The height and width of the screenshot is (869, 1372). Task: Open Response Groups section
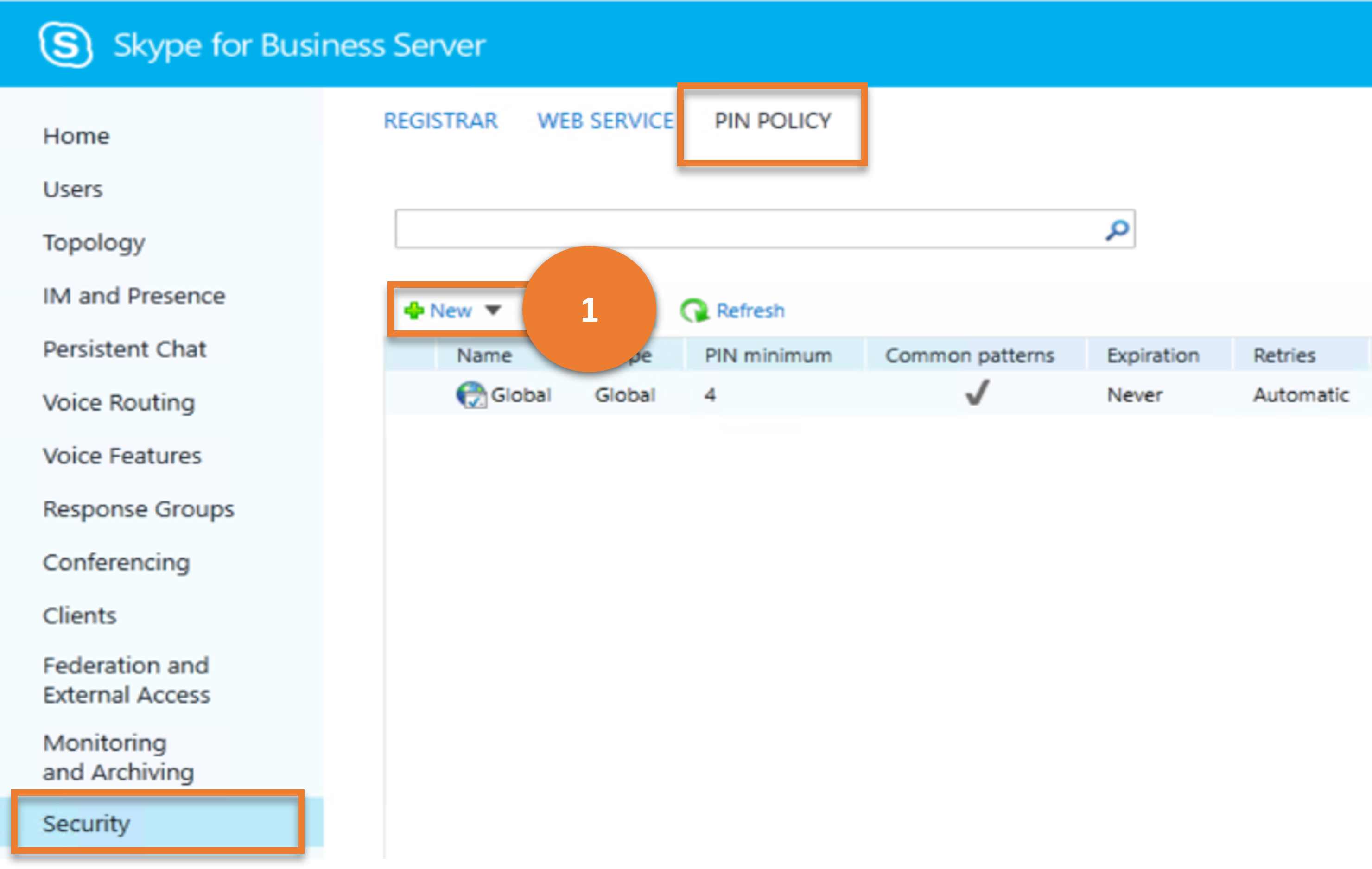click(x=139, y=509)
